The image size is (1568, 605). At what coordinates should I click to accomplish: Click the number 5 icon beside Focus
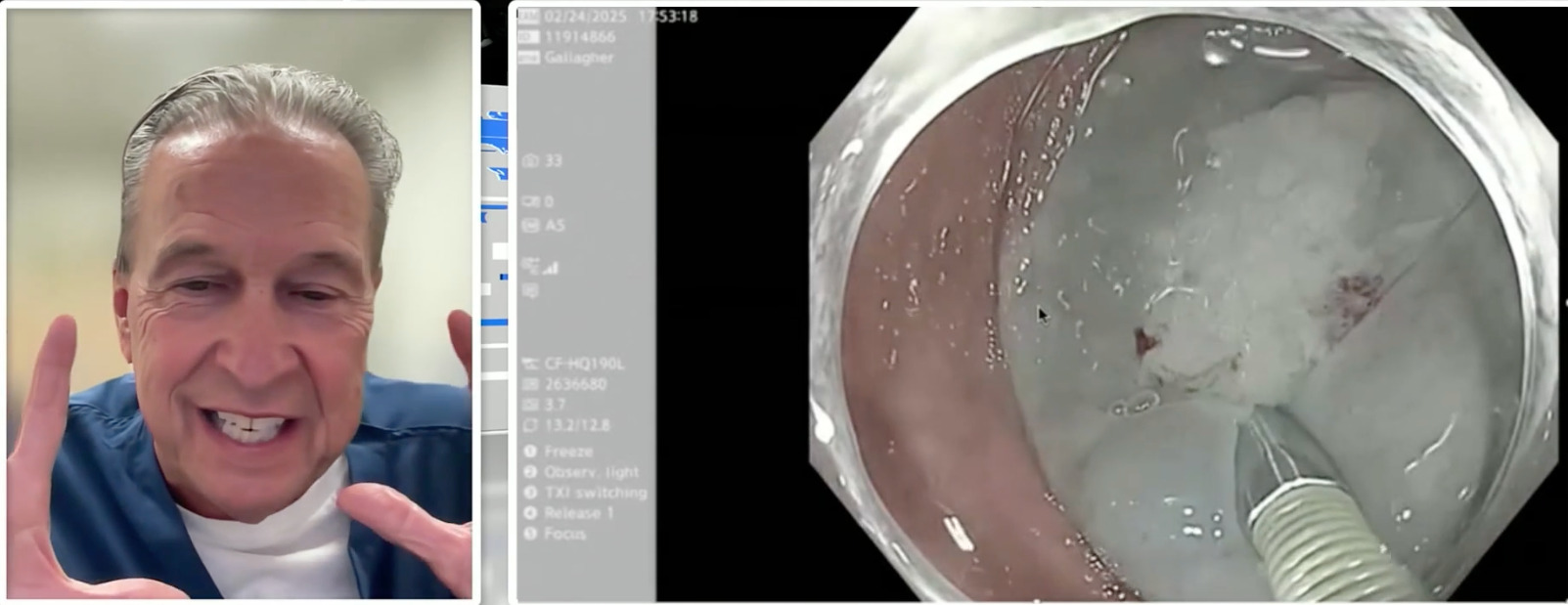(530, 534)
